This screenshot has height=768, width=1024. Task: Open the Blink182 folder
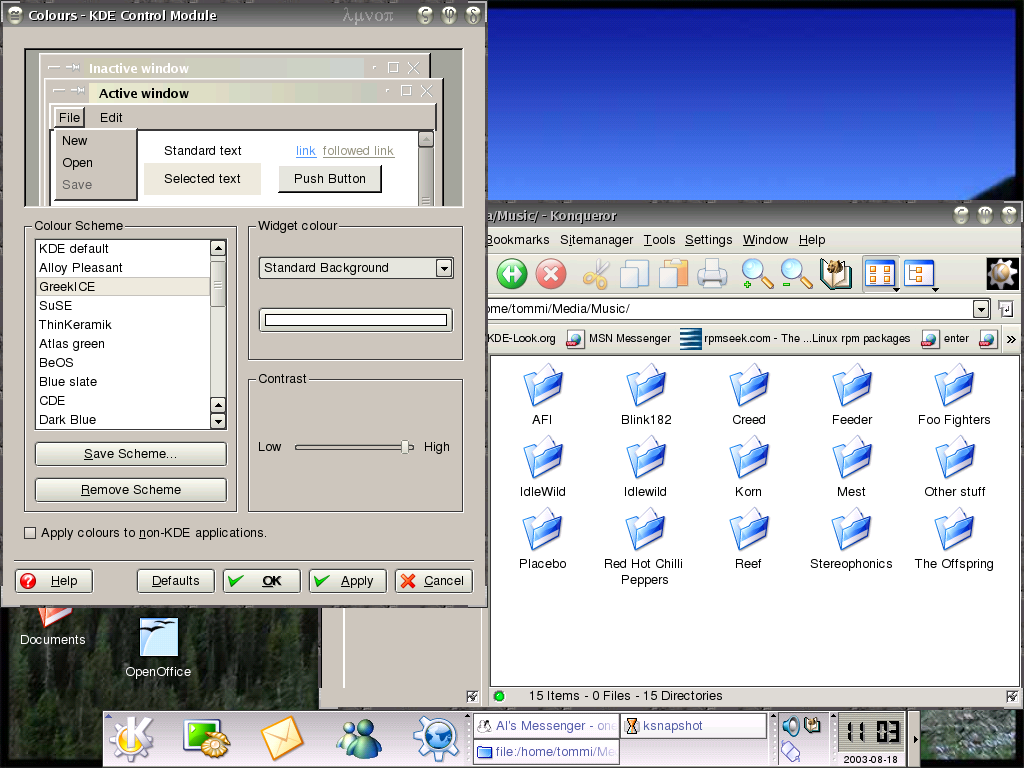pyautogui.click(x=646, y=395)
